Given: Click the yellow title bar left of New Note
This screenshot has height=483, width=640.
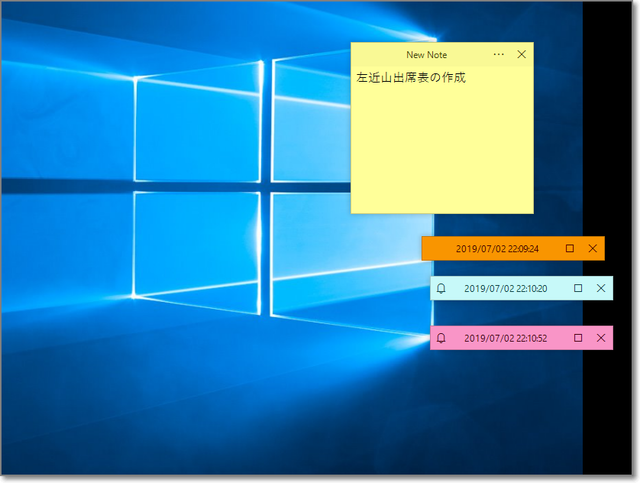Looking at the screenshot, I should pos(375,55).
